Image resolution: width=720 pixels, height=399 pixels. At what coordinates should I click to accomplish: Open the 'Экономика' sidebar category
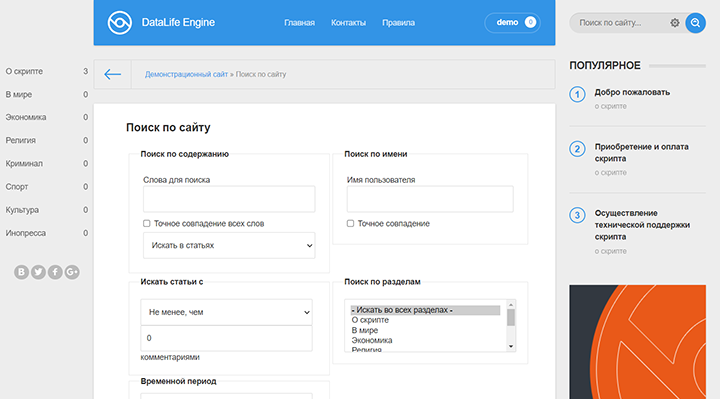[x=26, y=117]
